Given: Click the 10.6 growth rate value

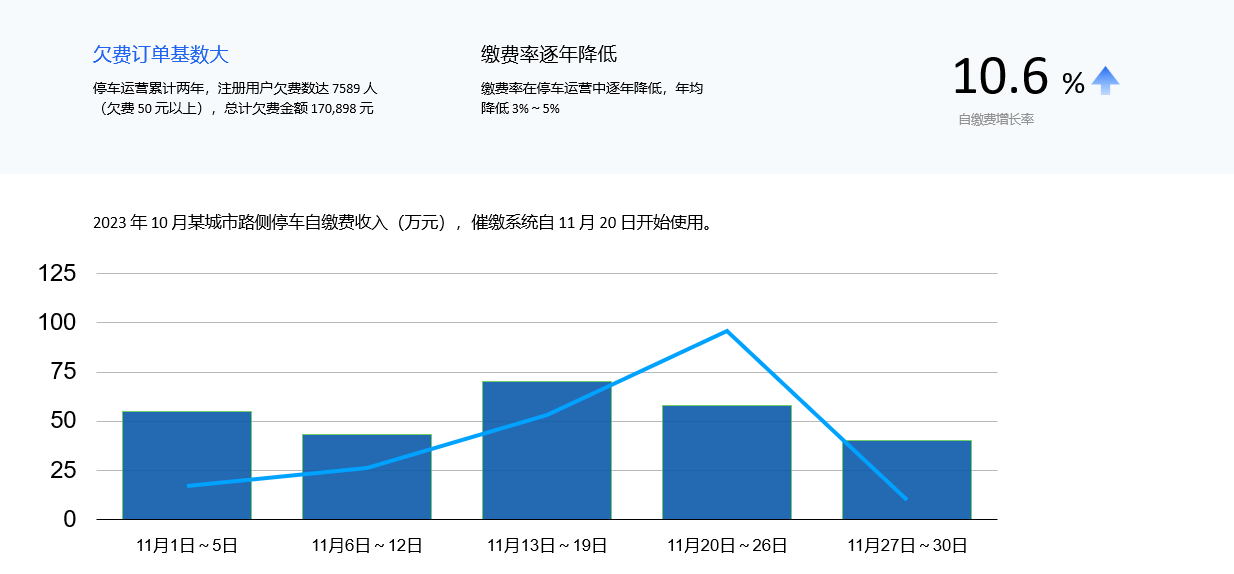Looking at the screenshot, I should click(x=1000, y=77).
